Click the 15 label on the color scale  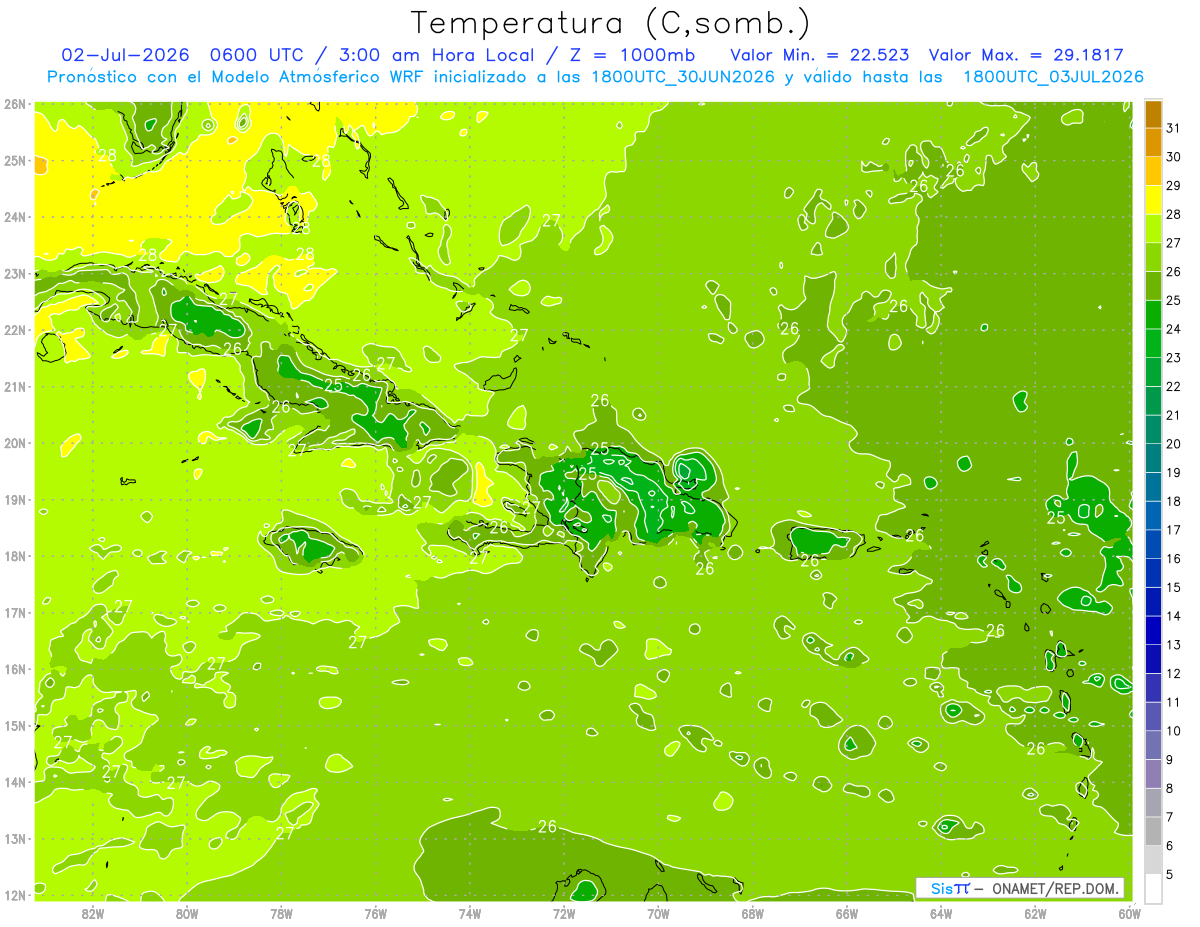click(x=1174, y=587)
